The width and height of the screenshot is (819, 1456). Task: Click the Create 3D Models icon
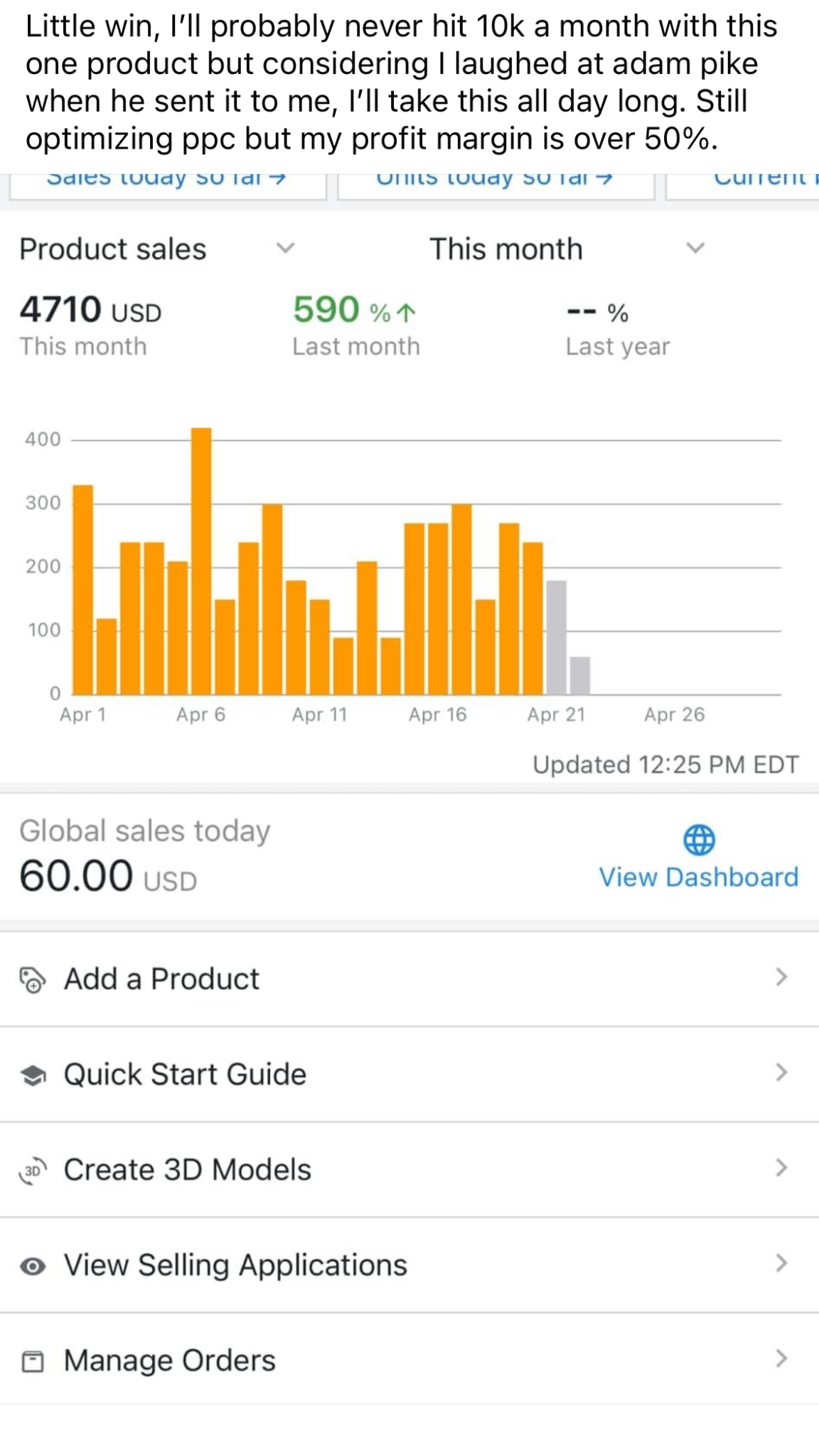(33, 1170)
